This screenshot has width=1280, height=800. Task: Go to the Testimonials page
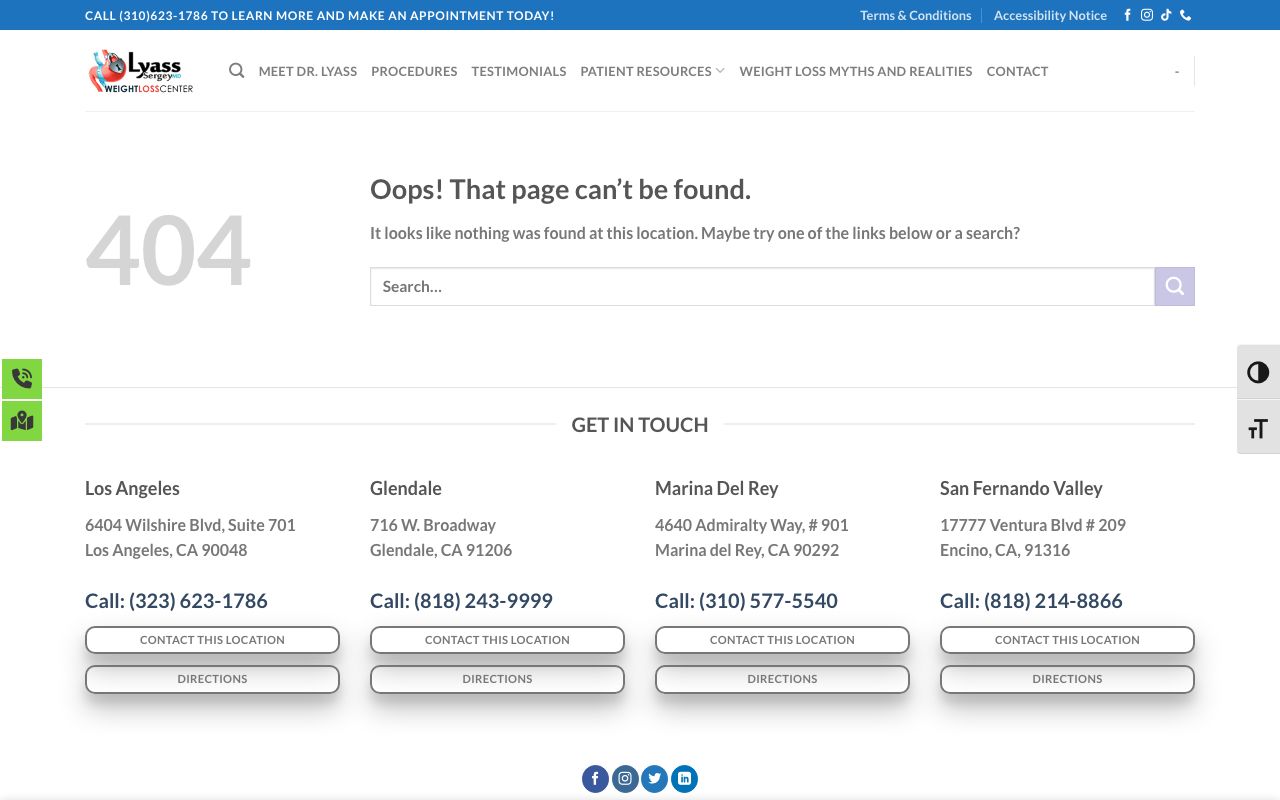(x=518, y=71)
